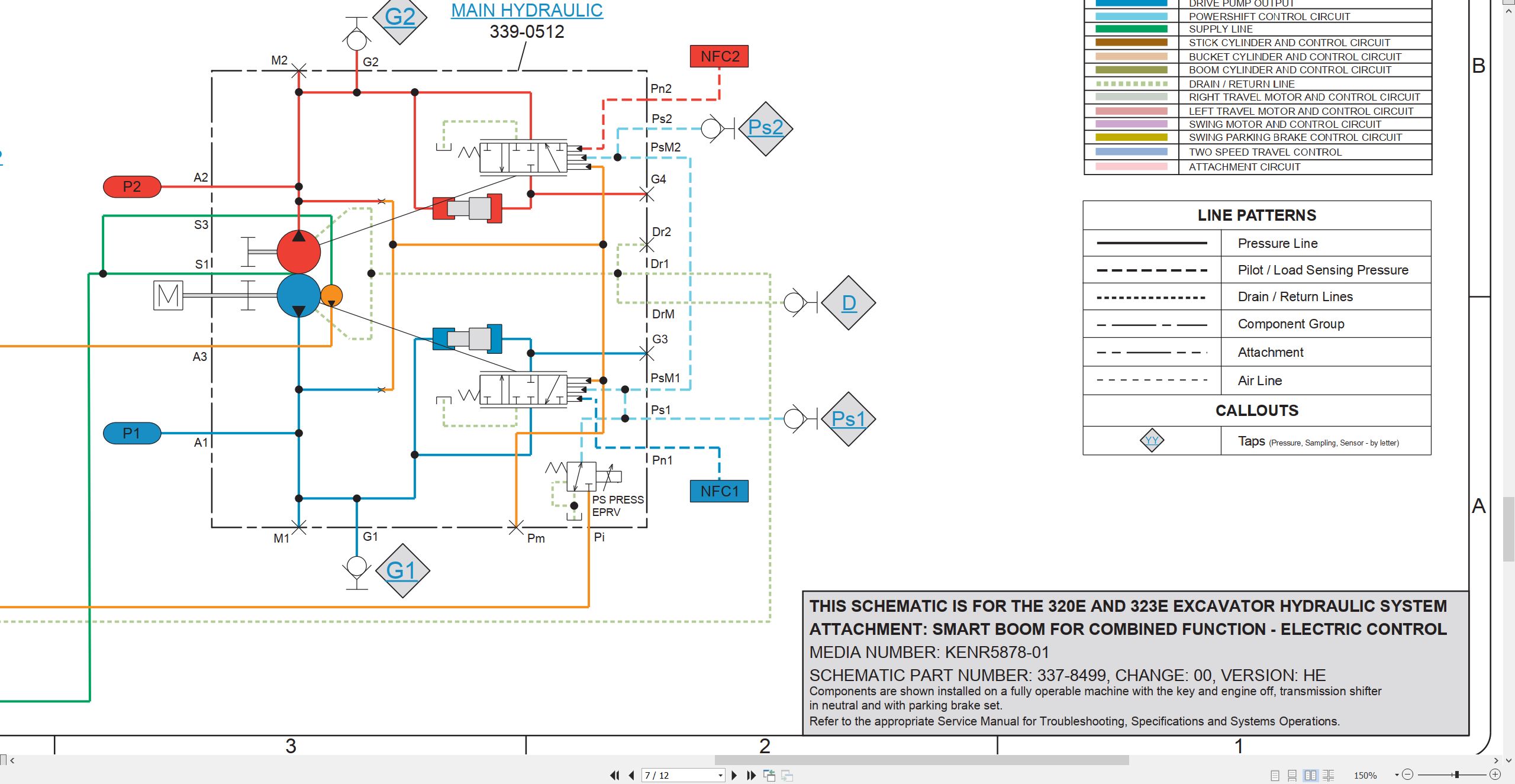This screenshot has height=784, width=1515.
Task: Click the 150% zoom value
Action: tap(1365, 776)
